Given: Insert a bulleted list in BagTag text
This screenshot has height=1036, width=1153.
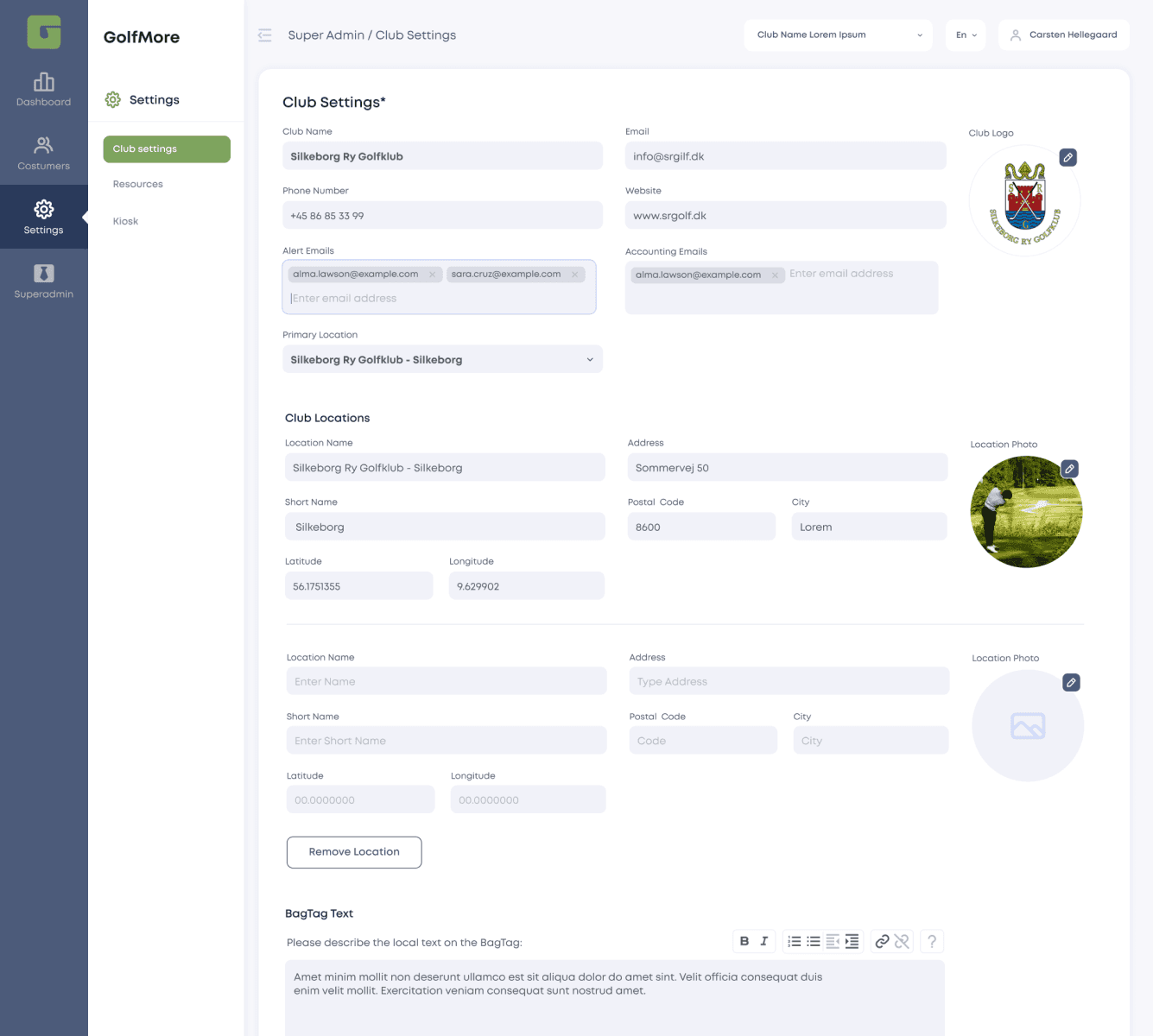Looking at the screenshot, I should [813, 941].
